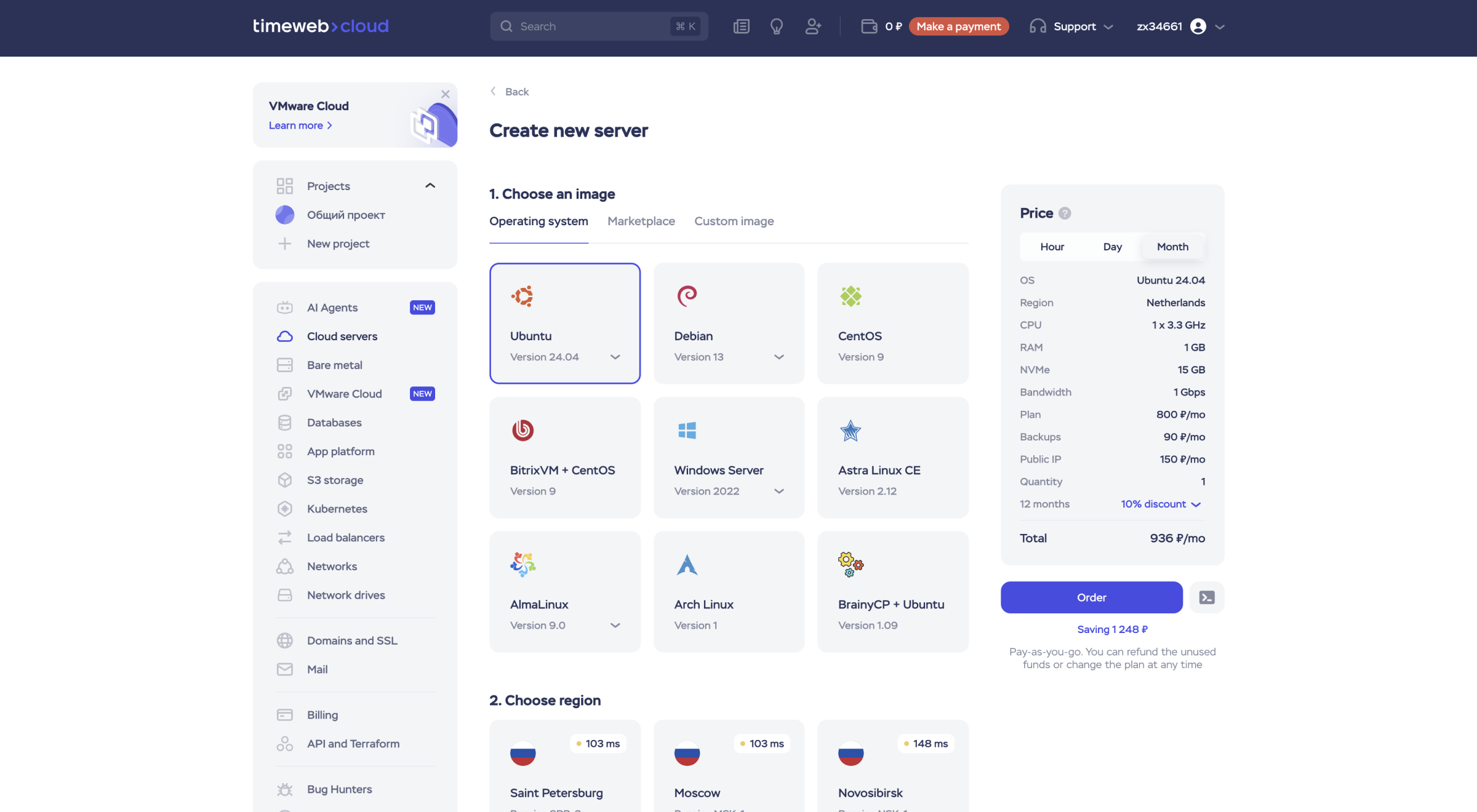Open the wallet balance icon
The height and width of the screenshot is (812, 1477).
click(868, 26)
